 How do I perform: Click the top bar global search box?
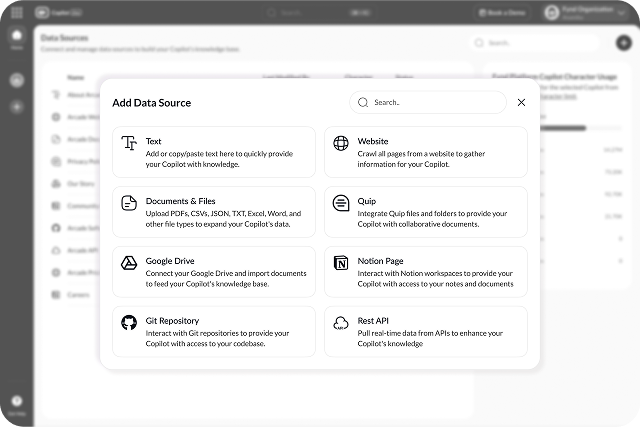(x=319, y=13)
